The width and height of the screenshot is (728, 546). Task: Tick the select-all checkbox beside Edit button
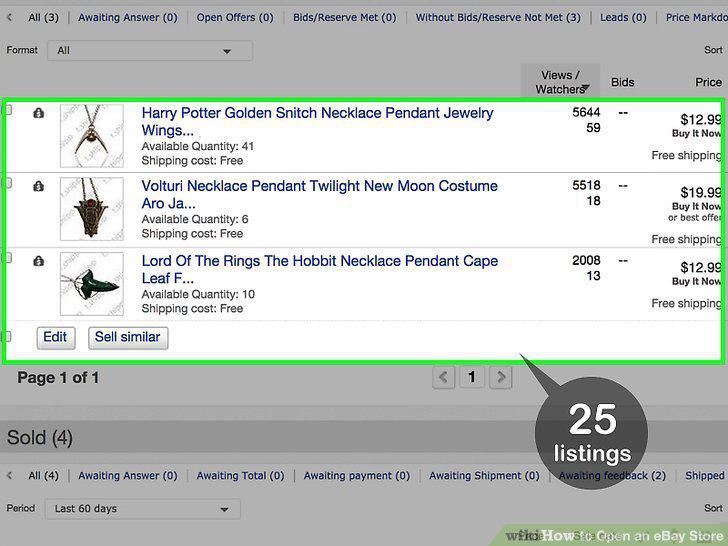7,336
